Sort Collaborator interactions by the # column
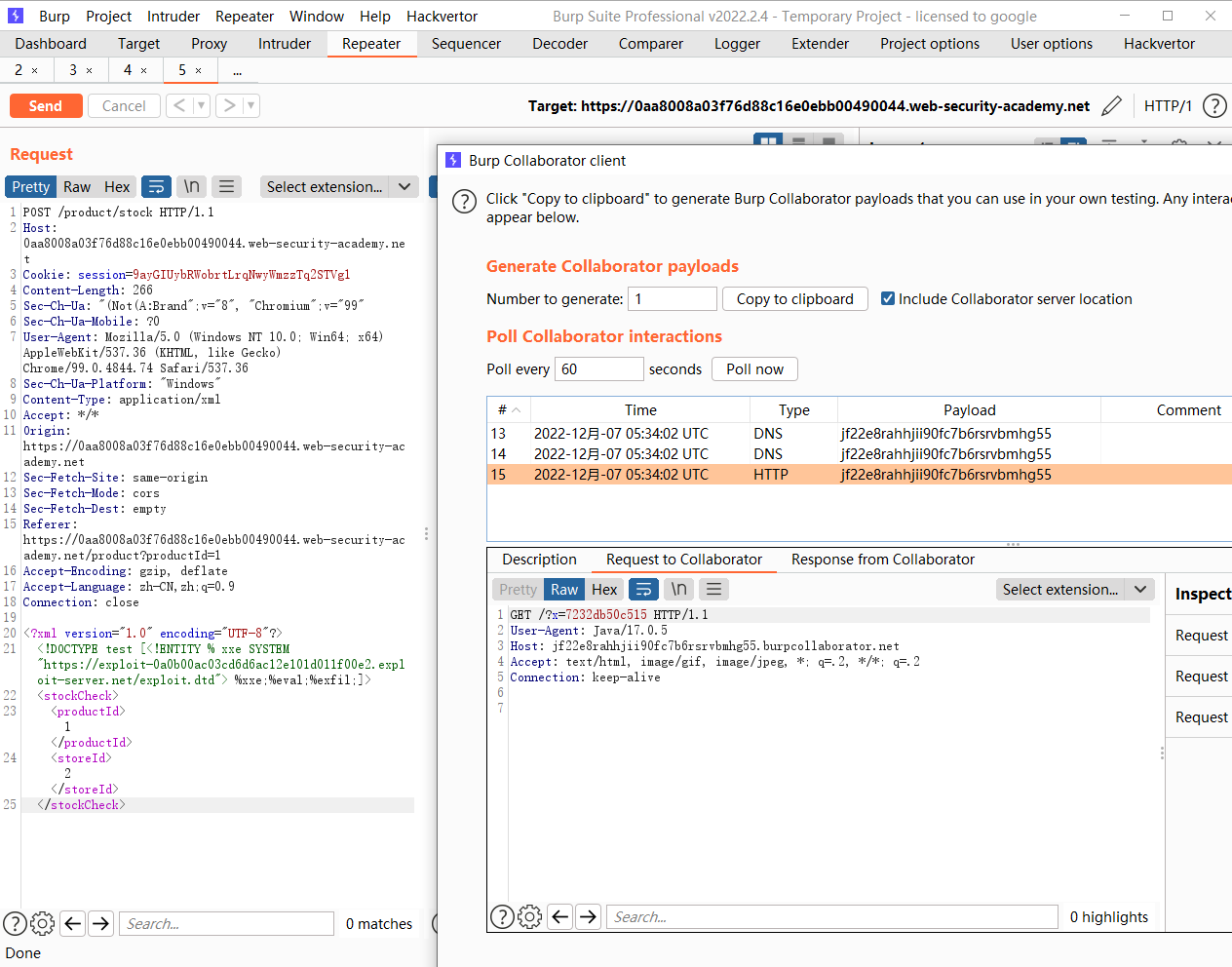The width and height of the screenshot is (1232, 967). tap(508, 410)
